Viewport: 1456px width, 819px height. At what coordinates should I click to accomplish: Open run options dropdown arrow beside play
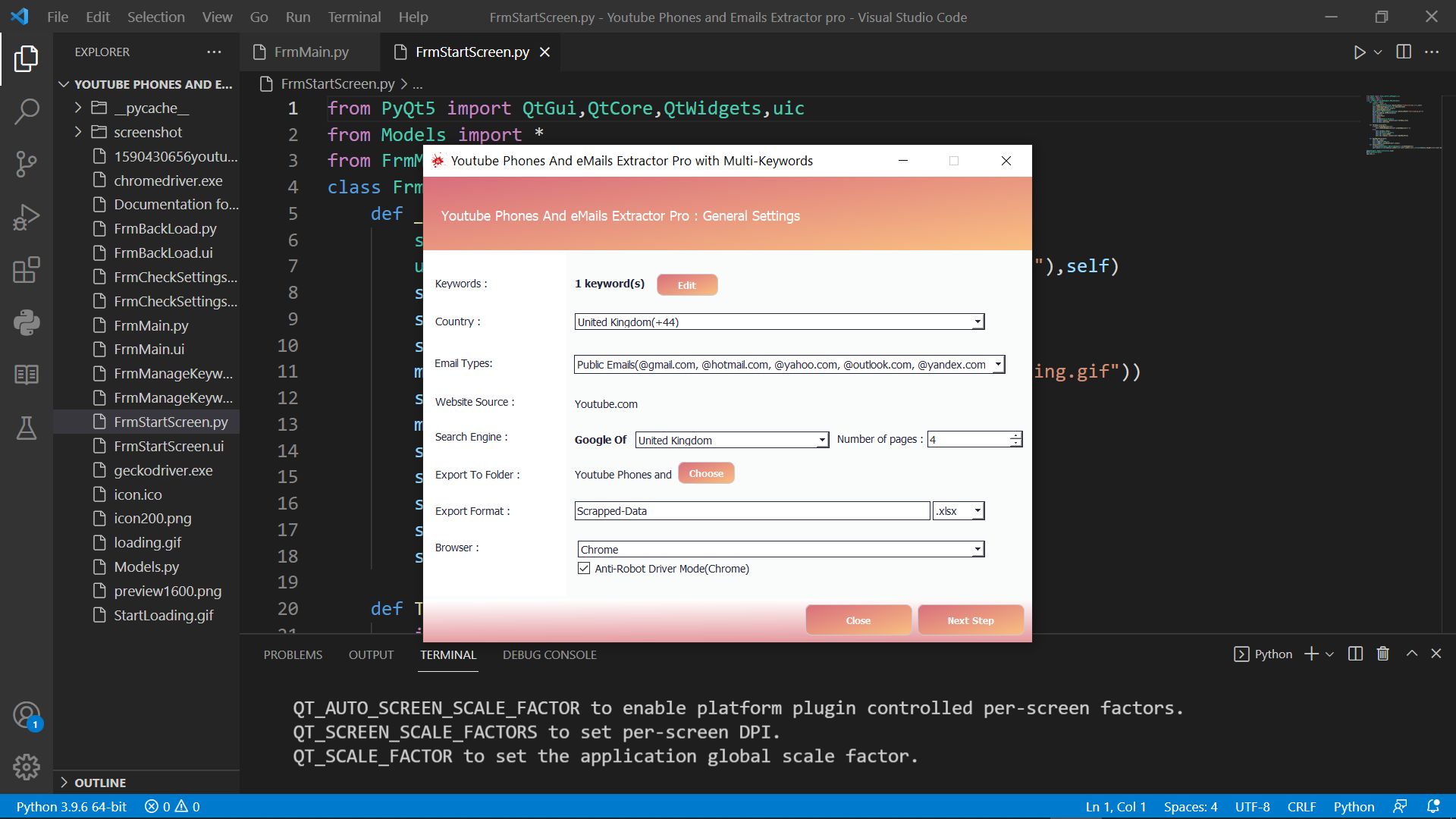click(1378, 52)
